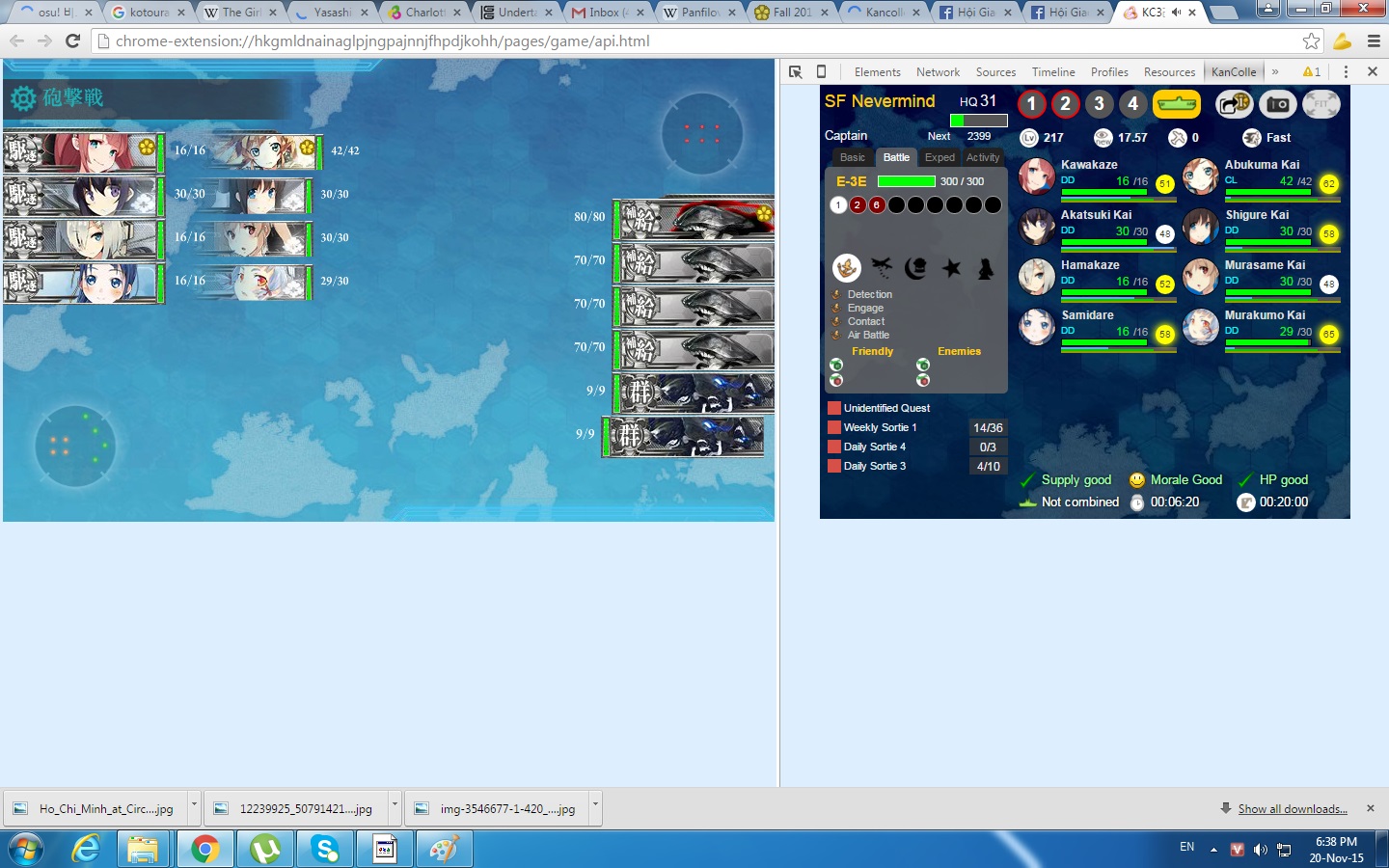Click the fleet level Lv icon
The image size is (1389, 868).
pyautogui.click(x=1029, y=138)
